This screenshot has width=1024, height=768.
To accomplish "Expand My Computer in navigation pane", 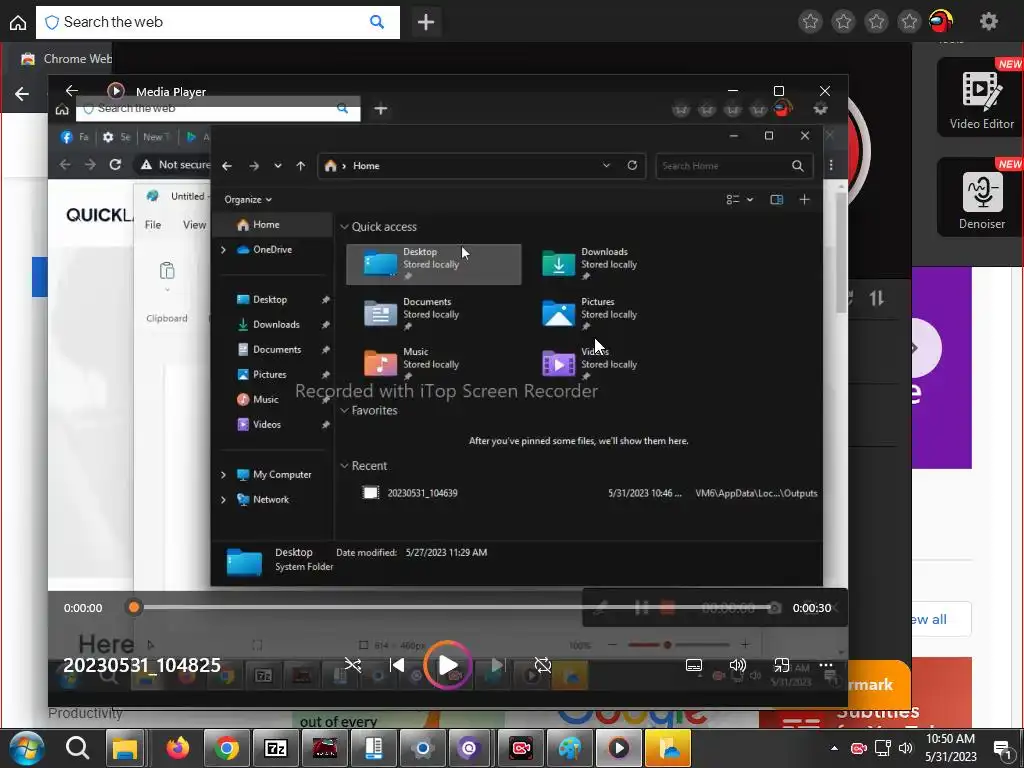I will (x=223, y=475).
